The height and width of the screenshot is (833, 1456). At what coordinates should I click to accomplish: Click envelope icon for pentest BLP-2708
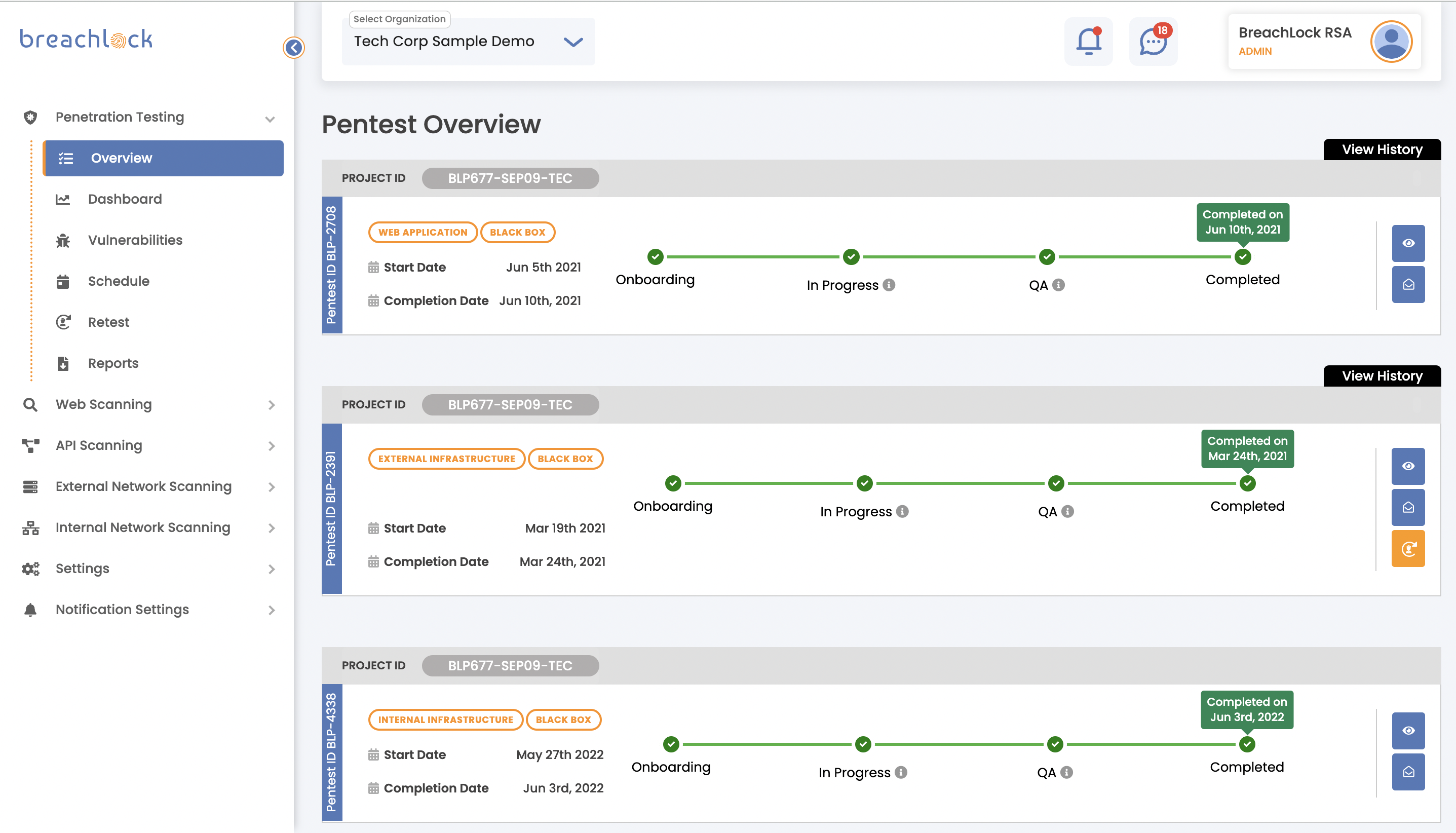[x=1408, y=284]
